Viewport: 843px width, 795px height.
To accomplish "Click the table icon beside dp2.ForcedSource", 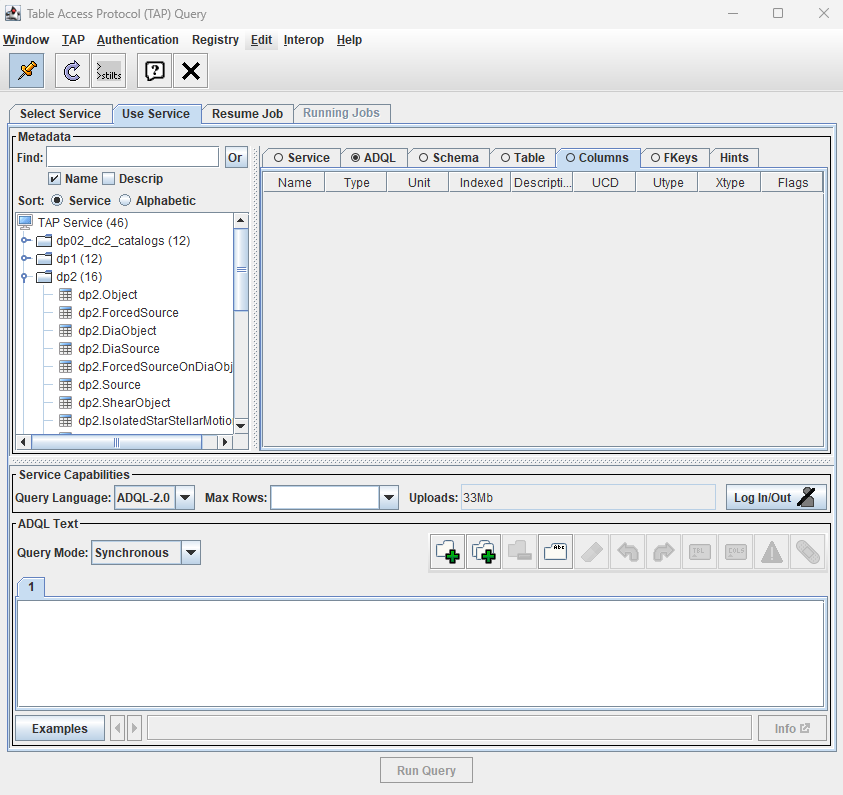I will (x=65, y=313).
